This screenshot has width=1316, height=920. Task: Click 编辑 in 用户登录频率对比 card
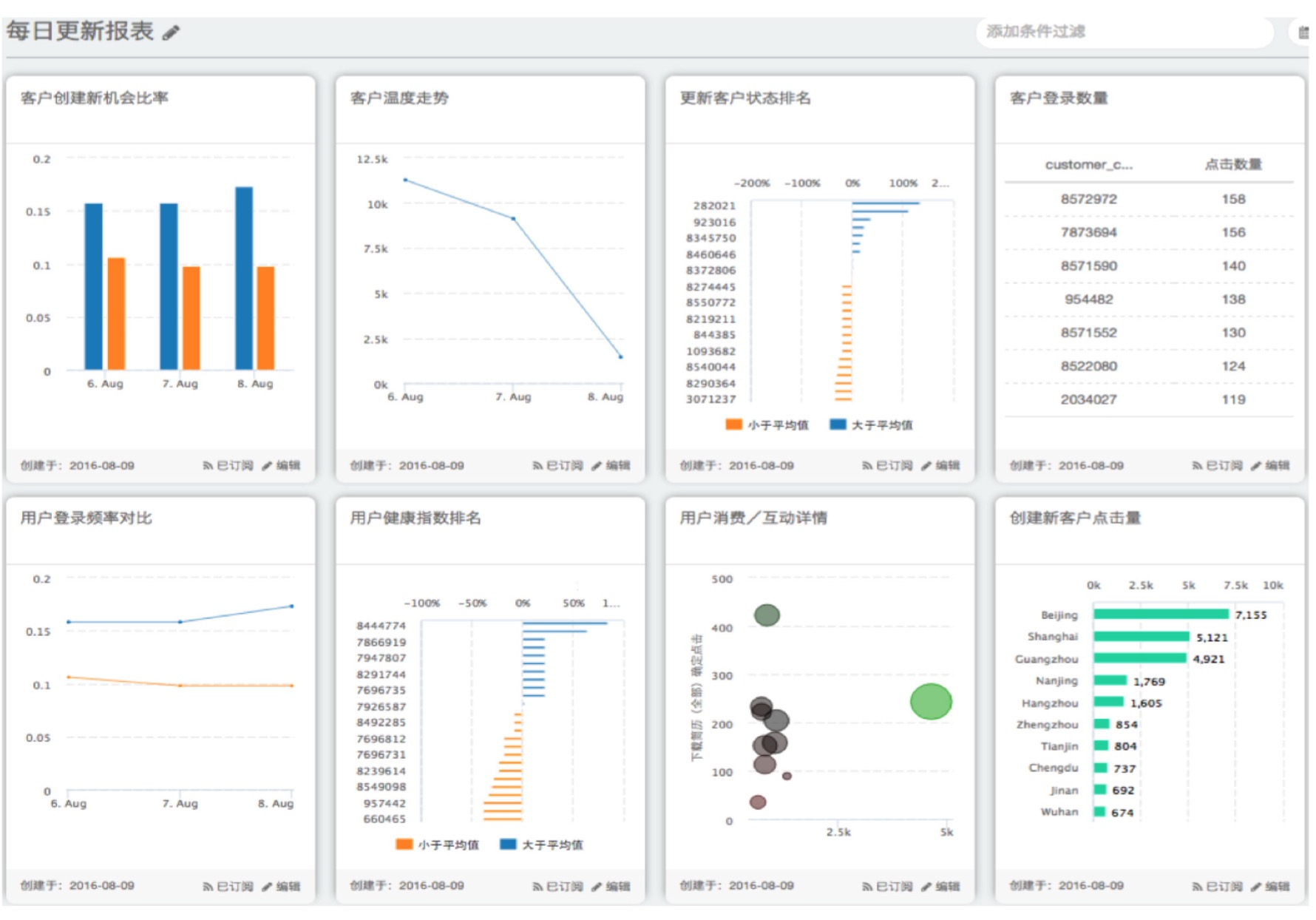tap(281, 886)
